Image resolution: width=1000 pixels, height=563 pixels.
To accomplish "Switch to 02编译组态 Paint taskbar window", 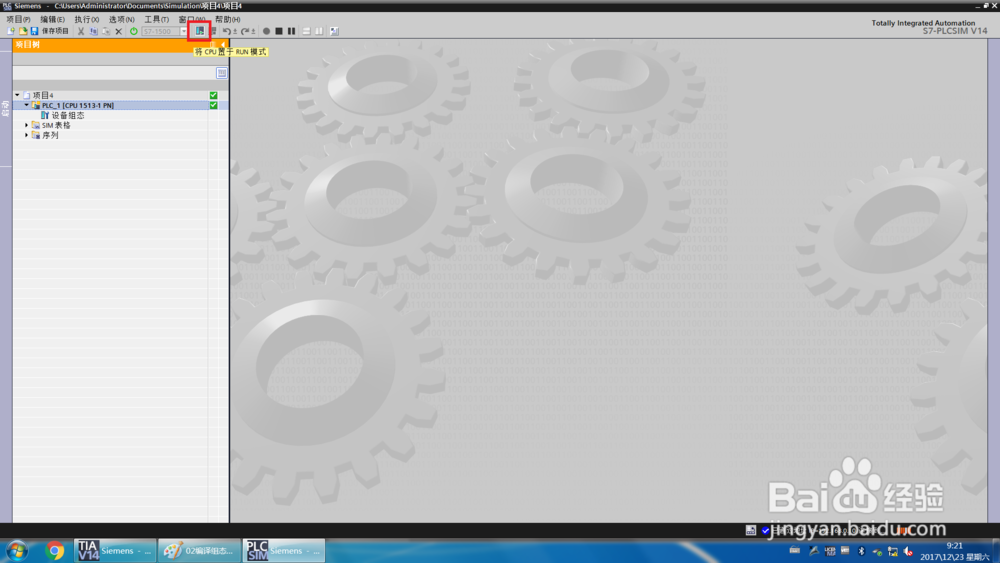I will (x=199, y=551).
